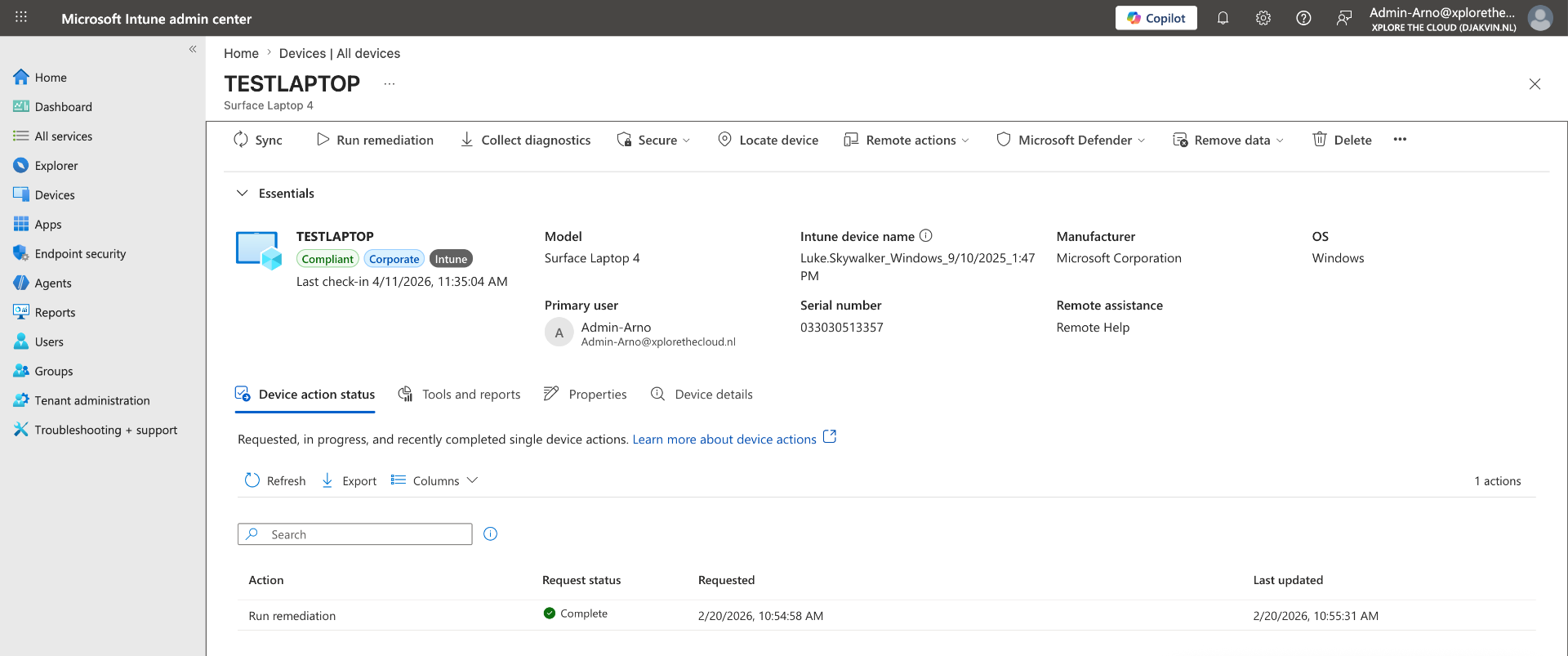Switch to the Tools and reports tab
The width and height of the screenshot is (1568, 656).
point(459,395)
